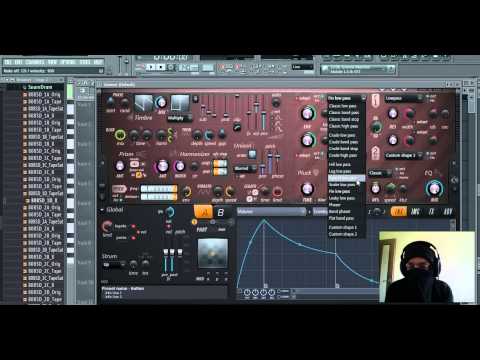Screen dimensions: 480x360
Task: Switch to part B tab
Action: (x=221, y=212)
